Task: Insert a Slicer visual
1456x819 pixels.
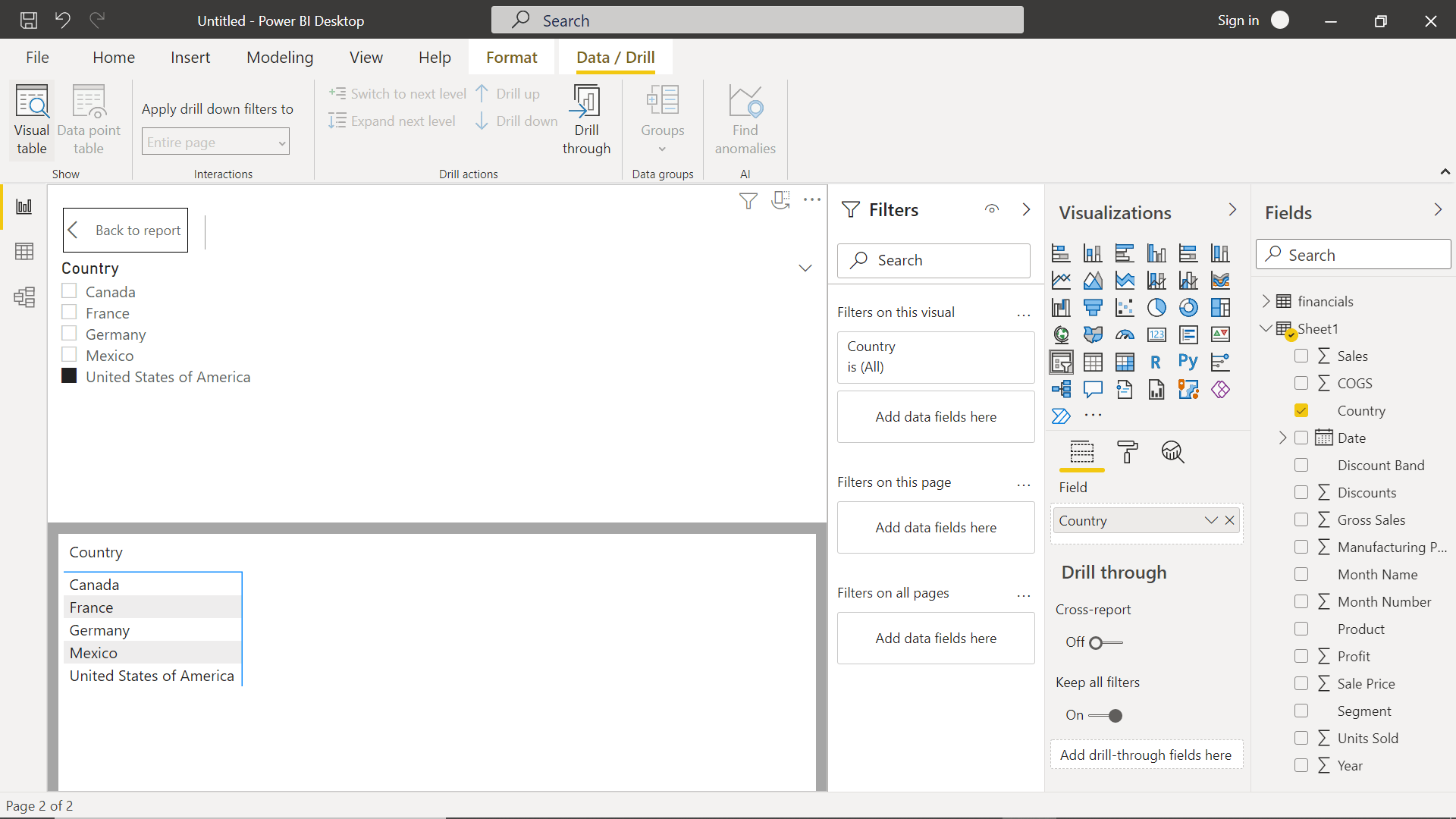Action: tap(1061, 362)
